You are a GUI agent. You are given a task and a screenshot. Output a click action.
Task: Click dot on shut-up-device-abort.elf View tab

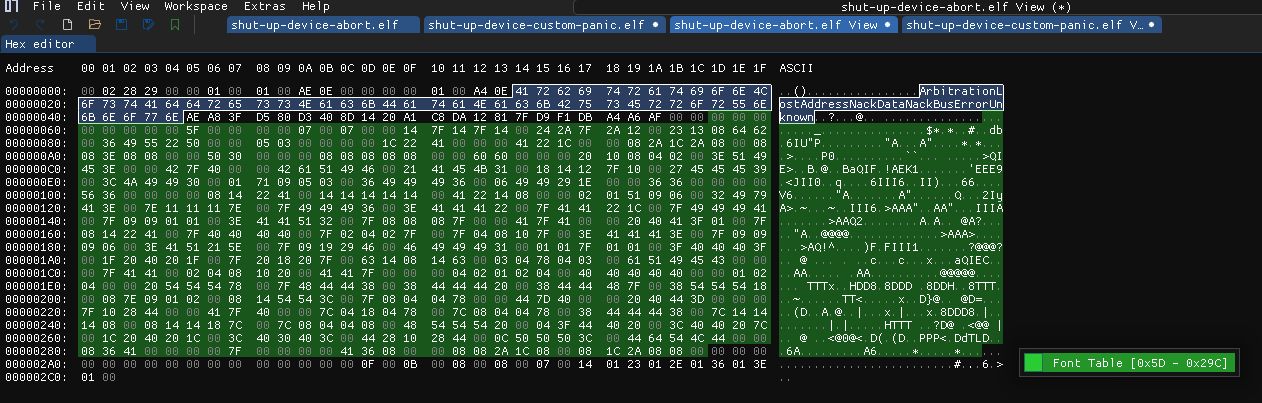tap(888, 25)
